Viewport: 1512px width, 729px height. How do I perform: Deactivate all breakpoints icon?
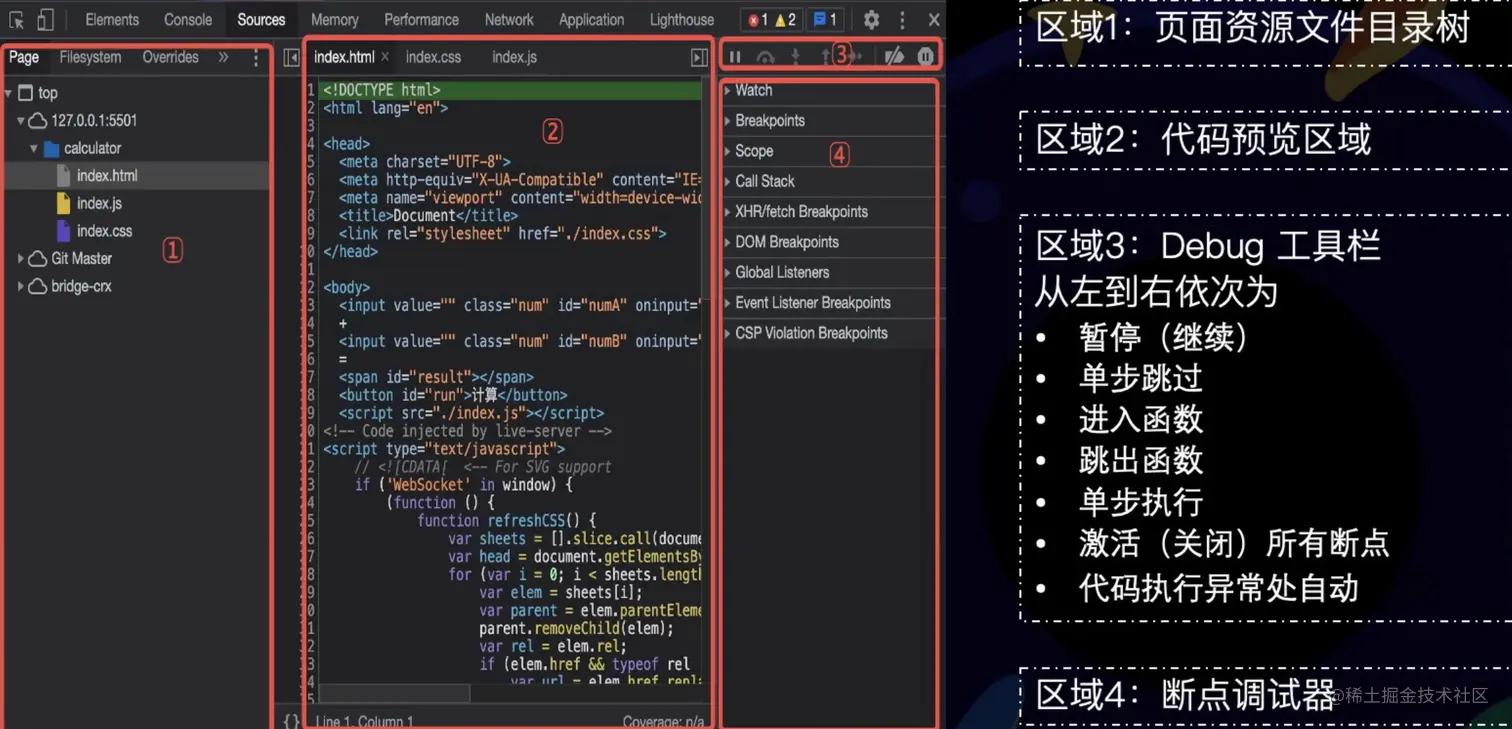[x=894, y=57]
